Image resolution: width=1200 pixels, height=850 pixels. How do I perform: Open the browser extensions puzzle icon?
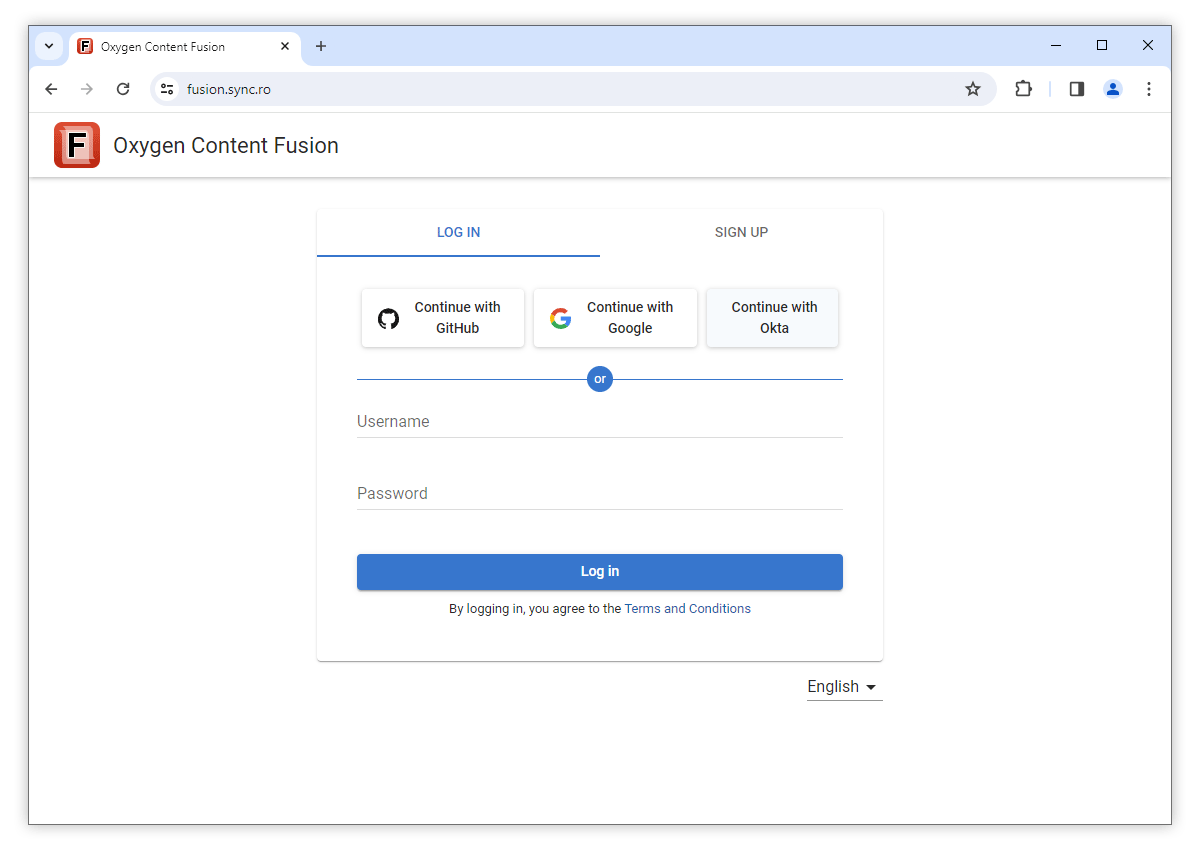1023,89
